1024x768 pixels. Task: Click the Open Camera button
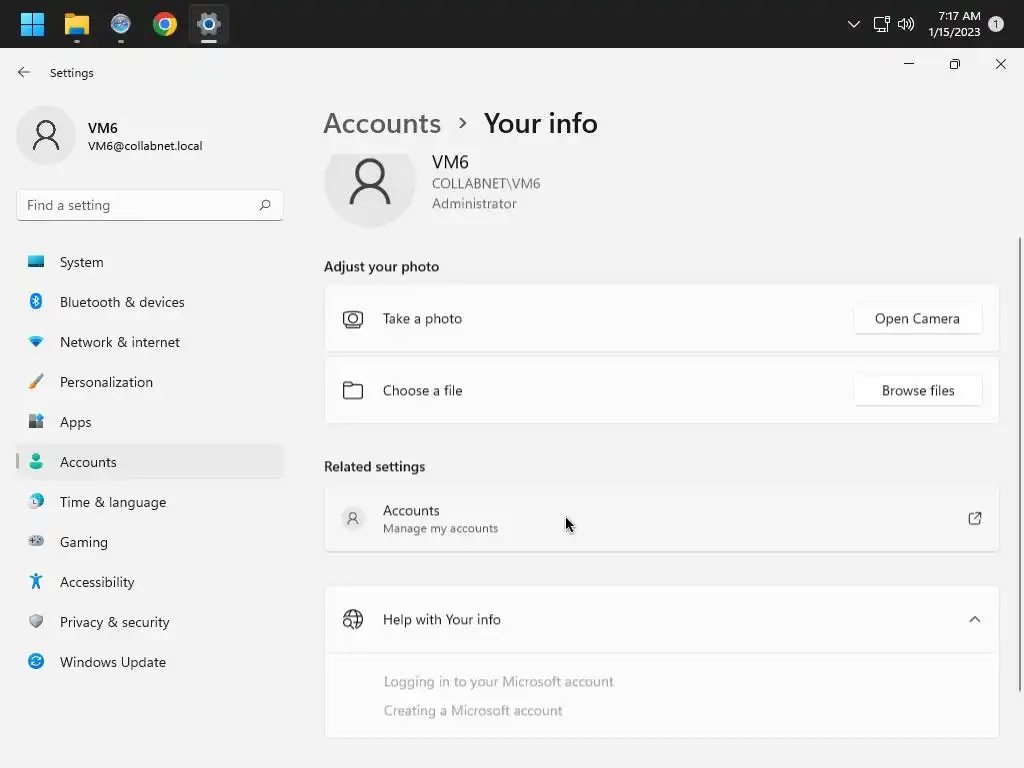pyautogui.click(x=917, y=319)
